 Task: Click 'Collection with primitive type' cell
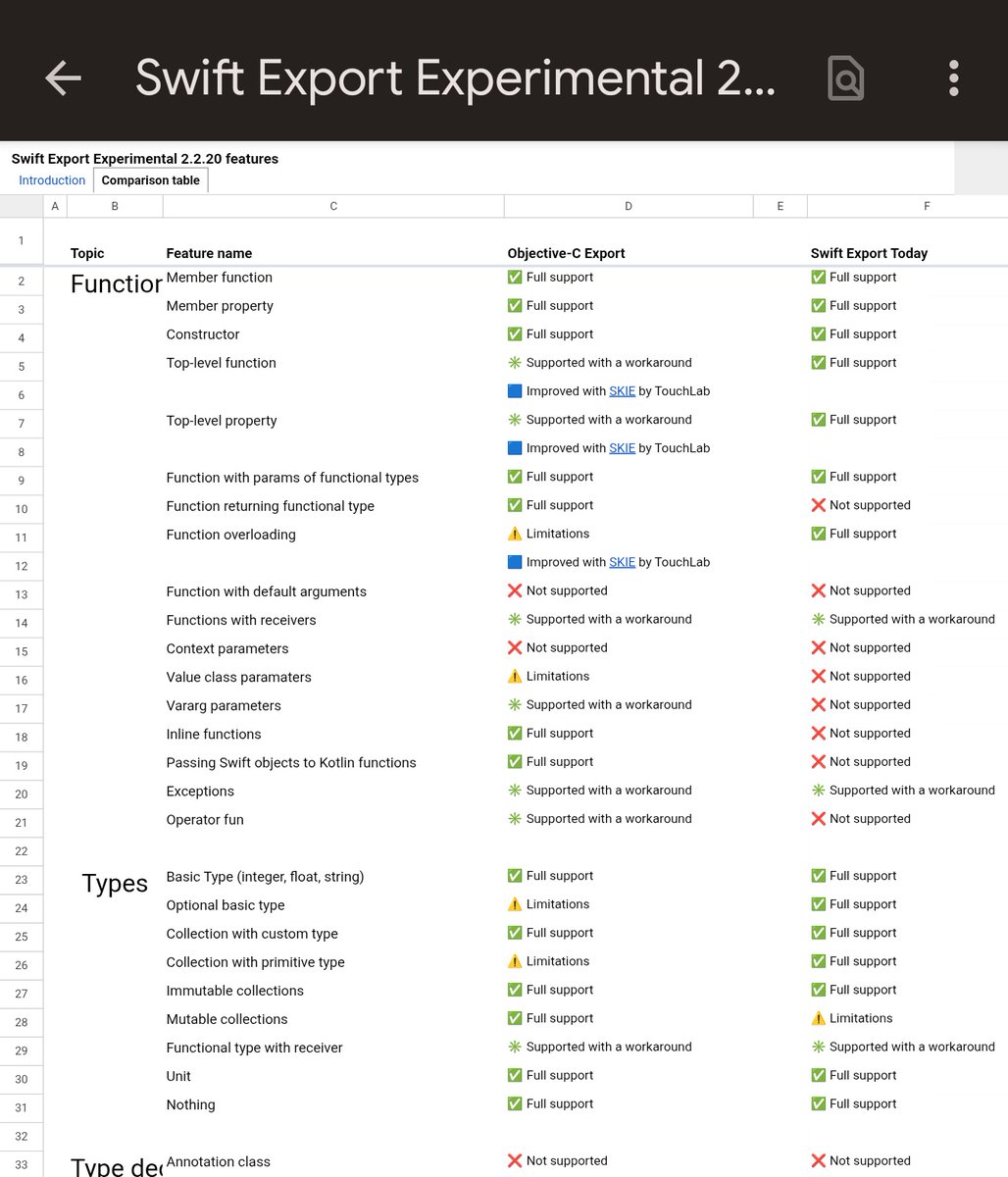click(x=256, y=962)
